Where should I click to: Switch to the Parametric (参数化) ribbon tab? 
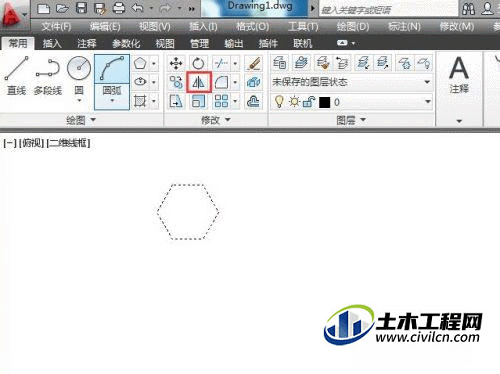pyautogui.click(x=126, y=43)
